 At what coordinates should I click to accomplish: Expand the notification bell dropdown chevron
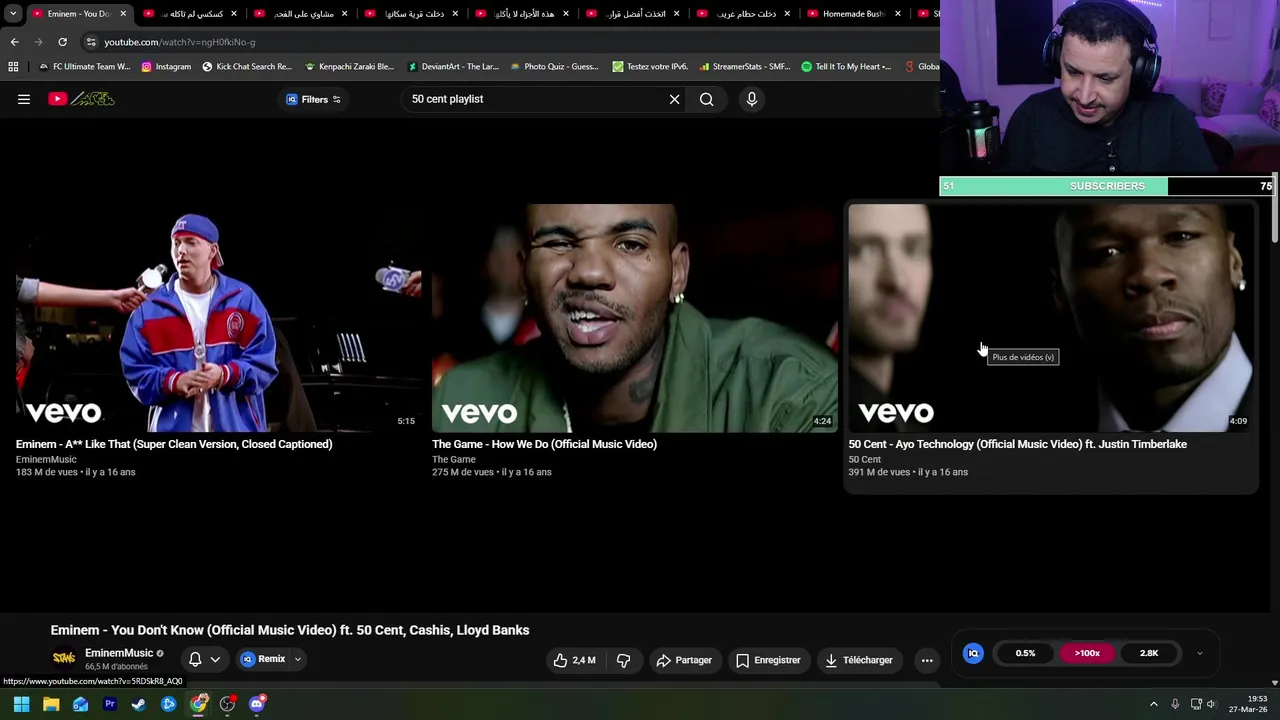pos(215,659)
